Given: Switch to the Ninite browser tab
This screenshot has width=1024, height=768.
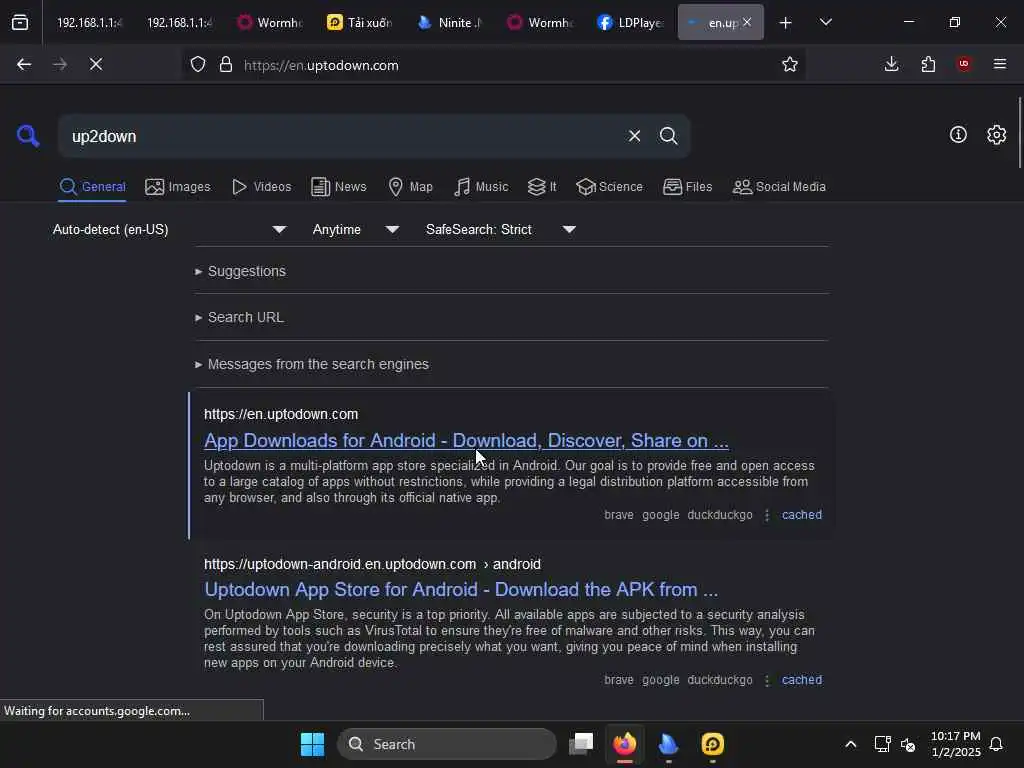Looking at the screenshot, I should (451, 23).
